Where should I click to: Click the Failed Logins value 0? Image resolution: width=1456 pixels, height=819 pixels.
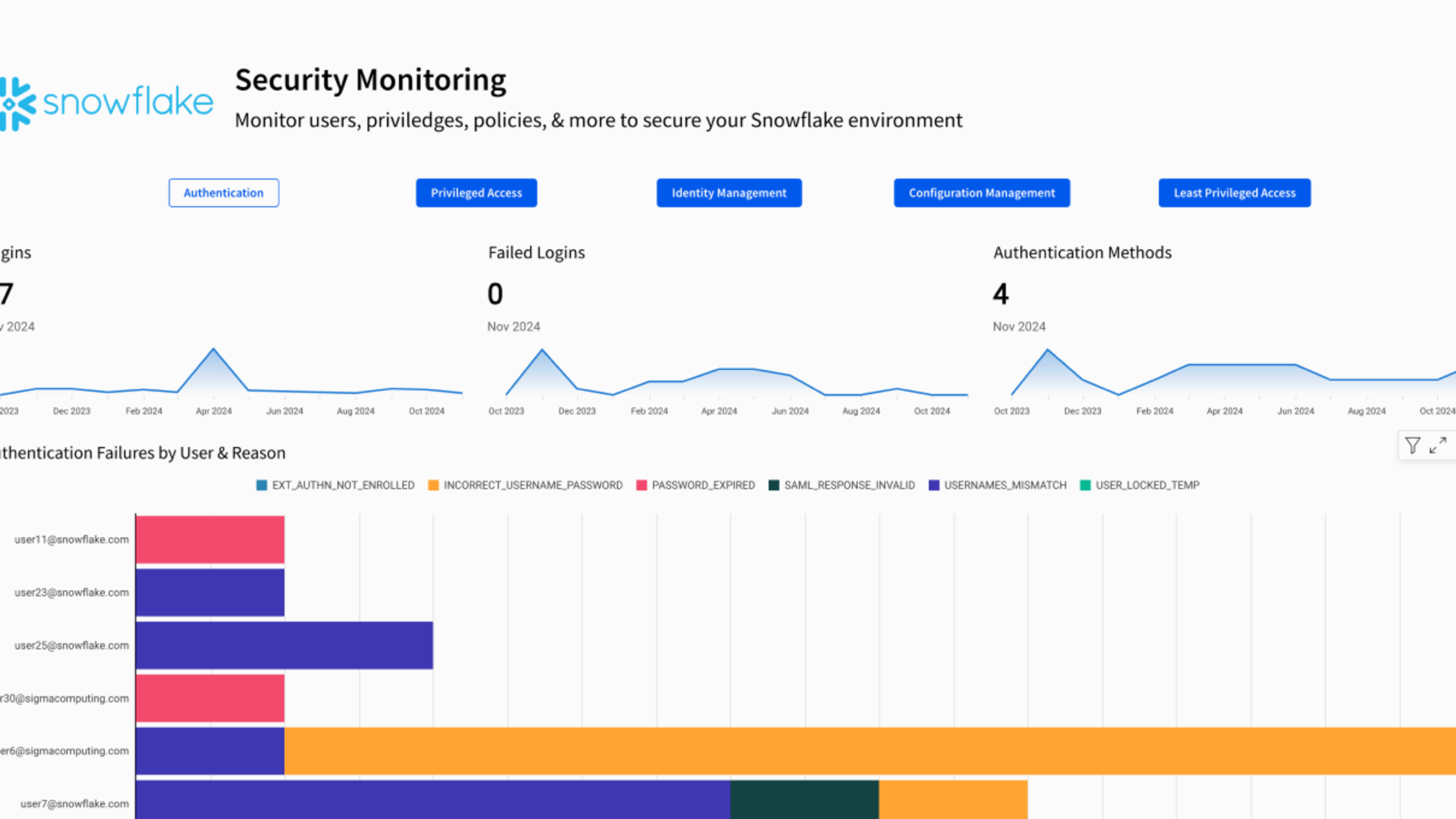495,294
